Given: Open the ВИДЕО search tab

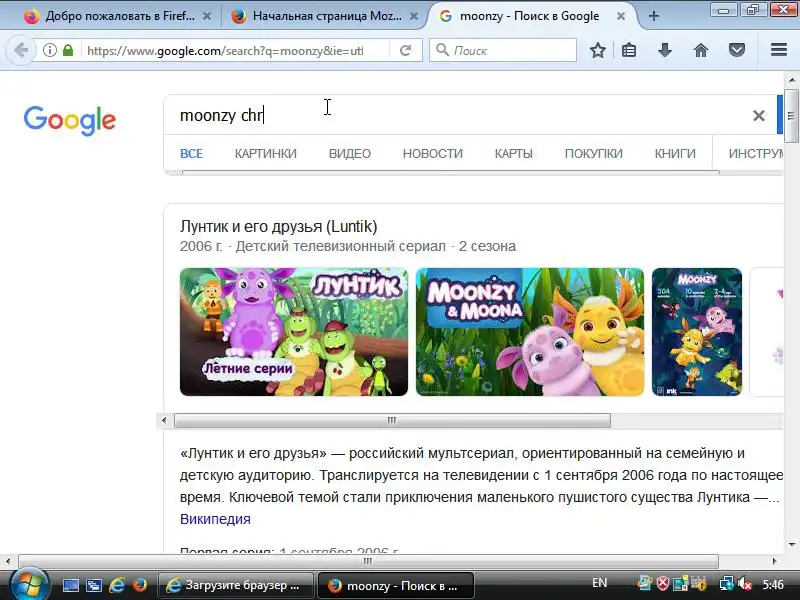Looking at the screenshot, I should click(x=349, y=154).
